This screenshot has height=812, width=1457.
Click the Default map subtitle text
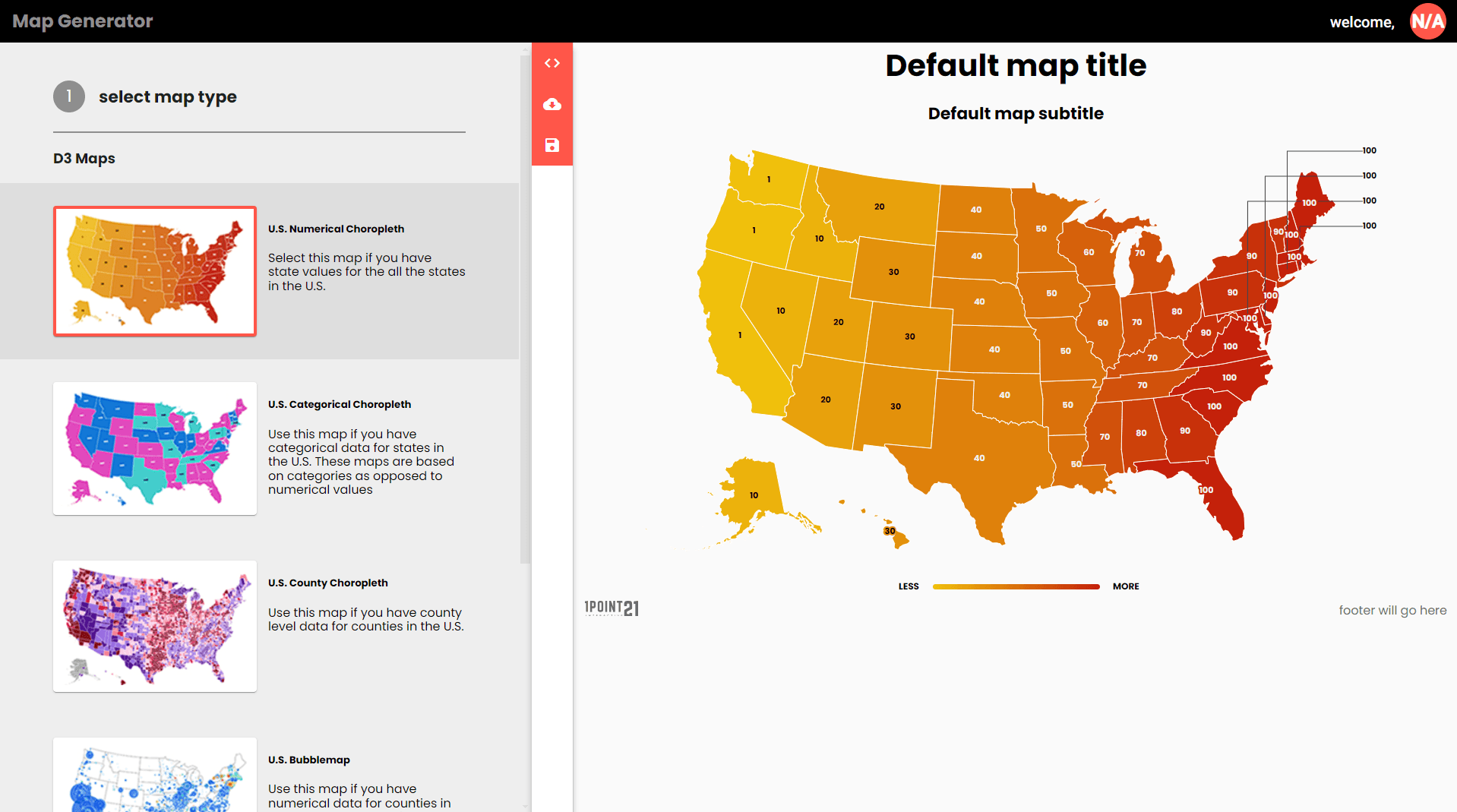(1016, 113)
